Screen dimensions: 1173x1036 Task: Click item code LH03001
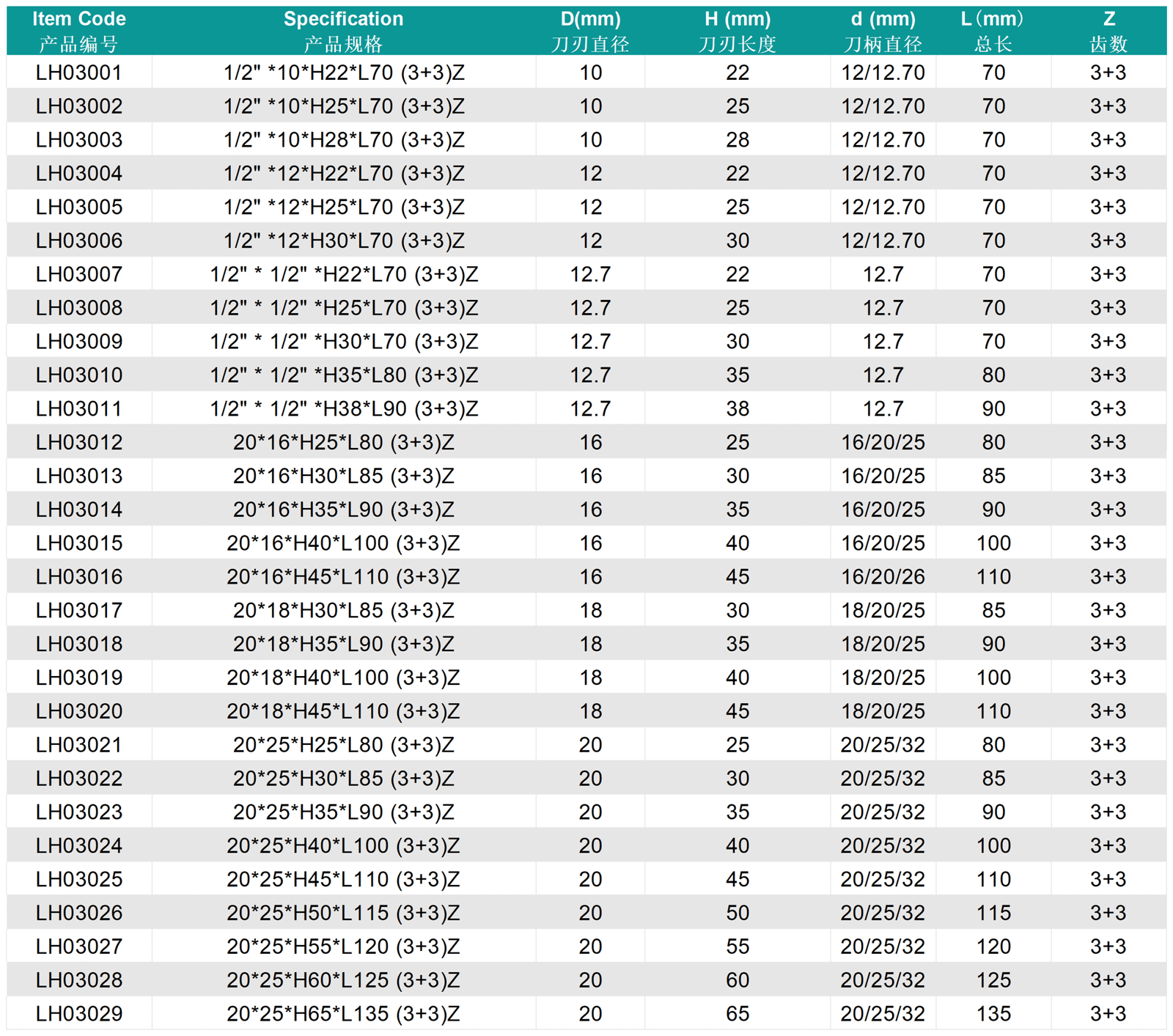coord(79,73)
